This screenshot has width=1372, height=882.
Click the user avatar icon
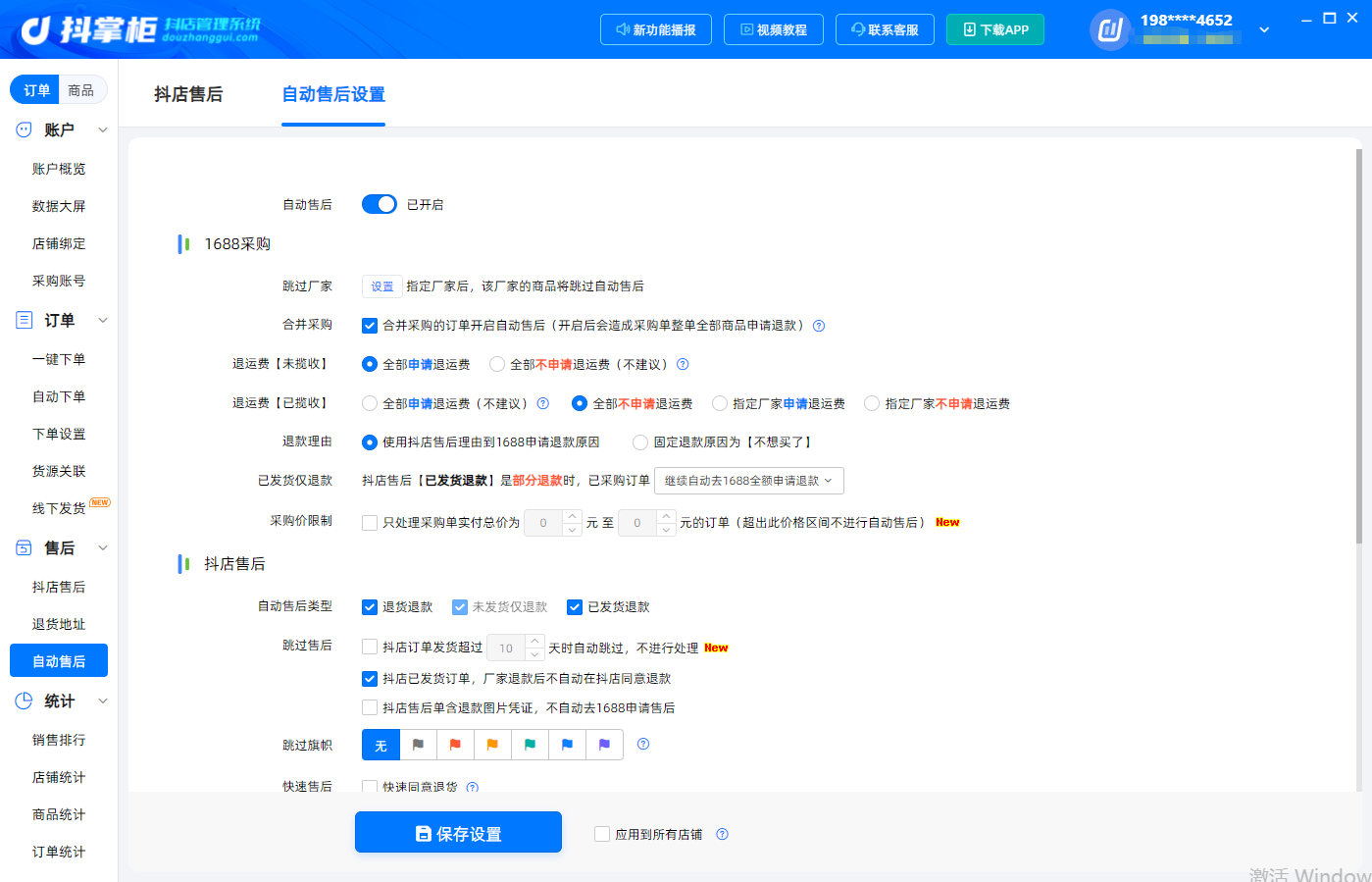[x=1109, y=29]
